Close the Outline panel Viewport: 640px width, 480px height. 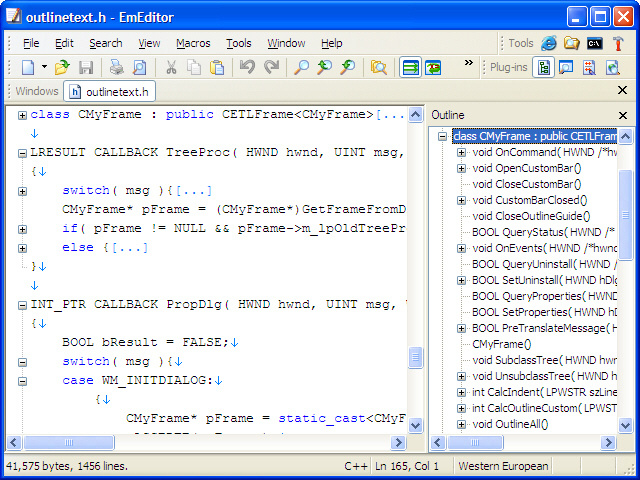click(623, 115)
